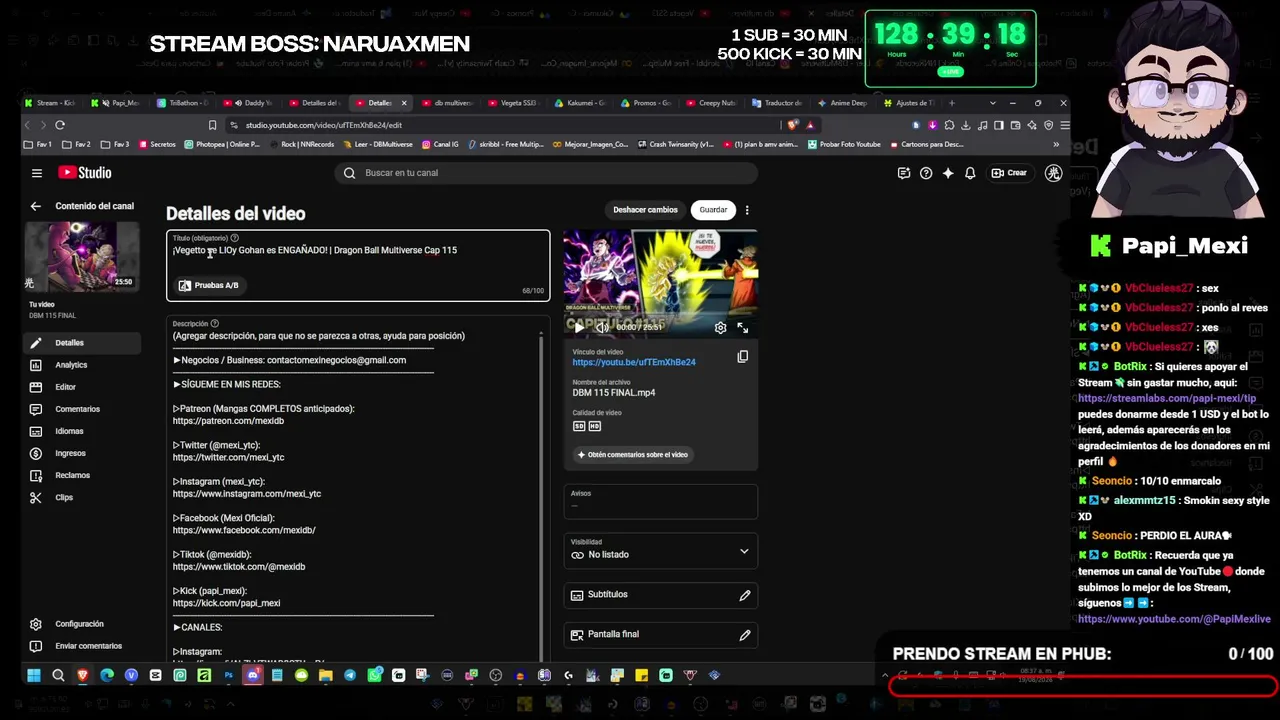
Task: Open the Visibilidad dropdown
Action: pos(660,549)
